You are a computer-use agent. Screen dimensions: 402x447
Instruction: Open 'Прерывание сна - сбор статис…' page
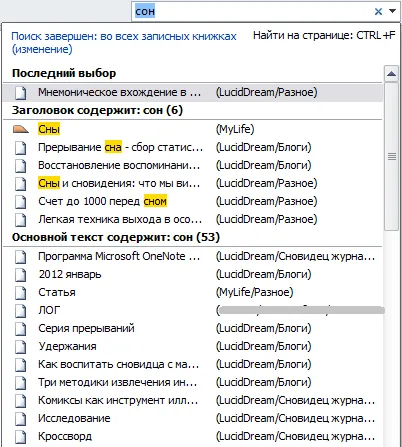point(193,147)
